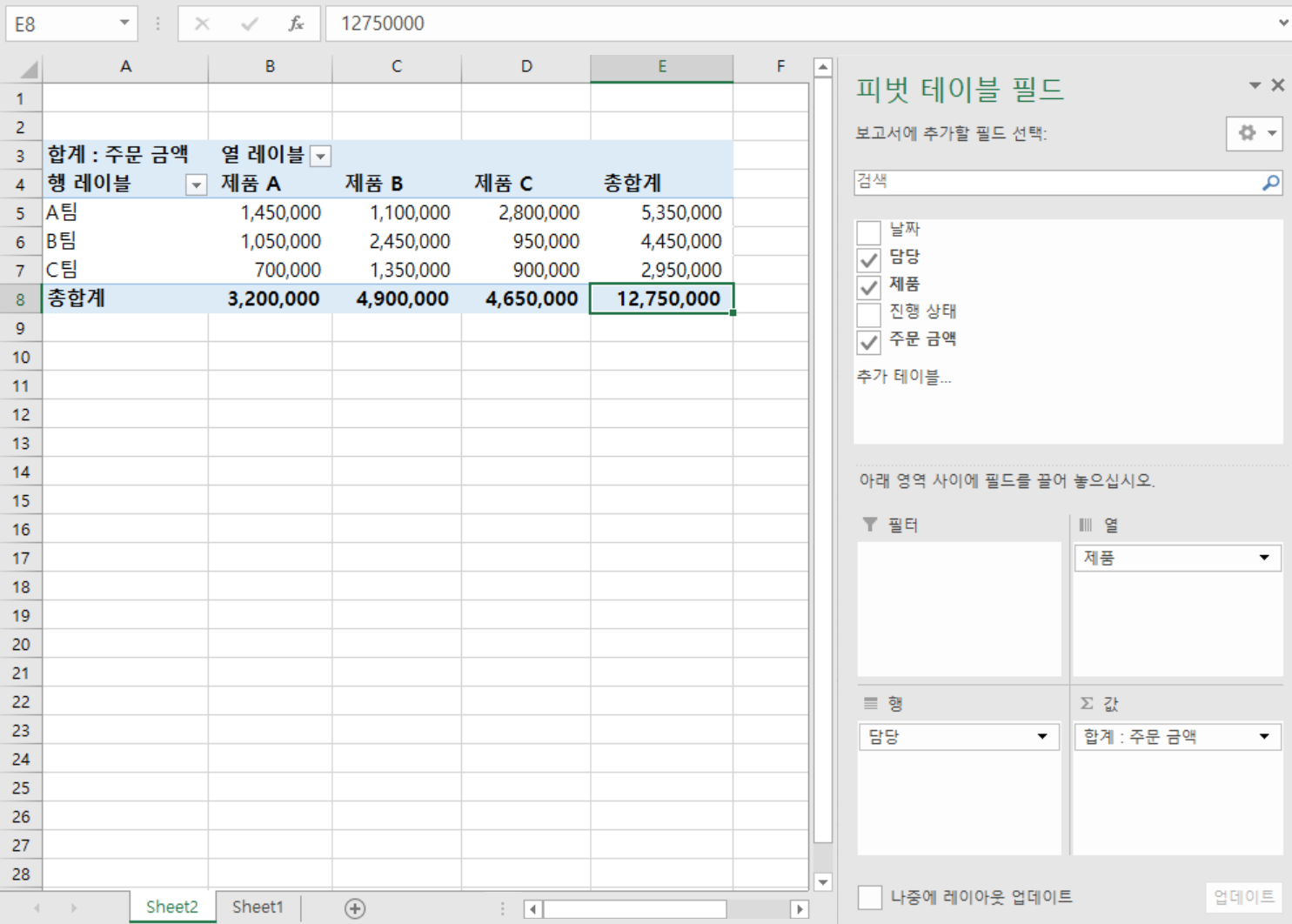Image resolution: width=1292 pixels, height=924 pixels.
Task: Select the total cell 3,200,000
Action: (x=270, y=299)
